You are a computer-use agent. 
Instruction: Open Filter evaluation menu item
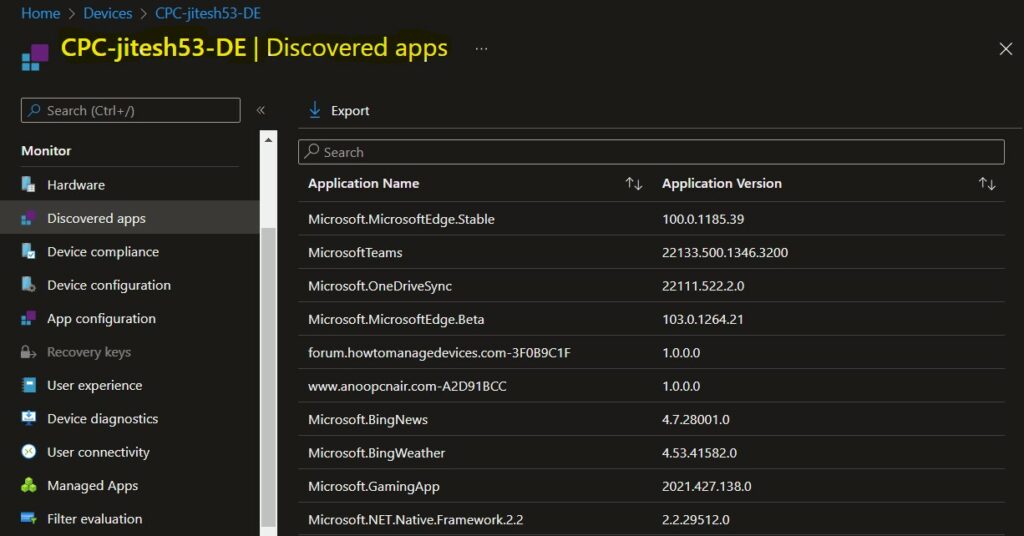tap(129, 518)
